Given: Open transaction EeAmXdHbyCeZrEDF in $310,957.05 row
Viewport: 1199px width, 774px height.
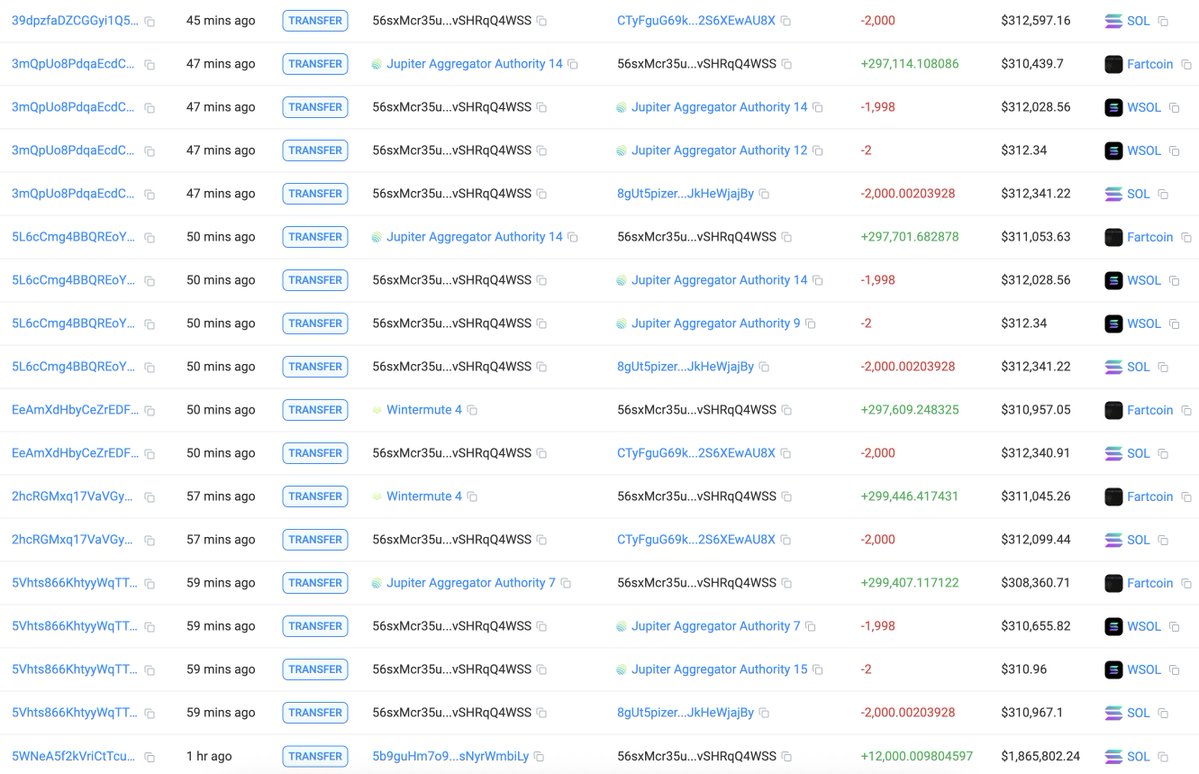Looking at the screenshot, I should 75,409.
